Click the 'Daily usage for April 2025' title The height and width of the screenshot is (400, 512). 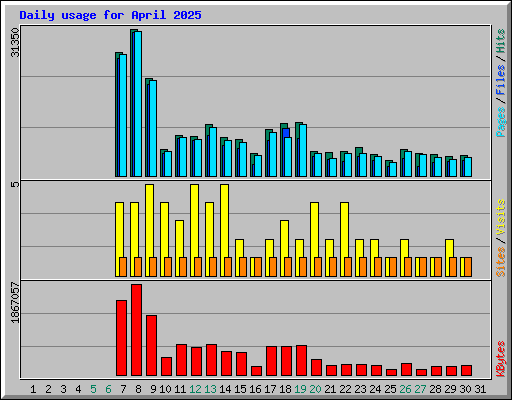[x=110, y=15]
